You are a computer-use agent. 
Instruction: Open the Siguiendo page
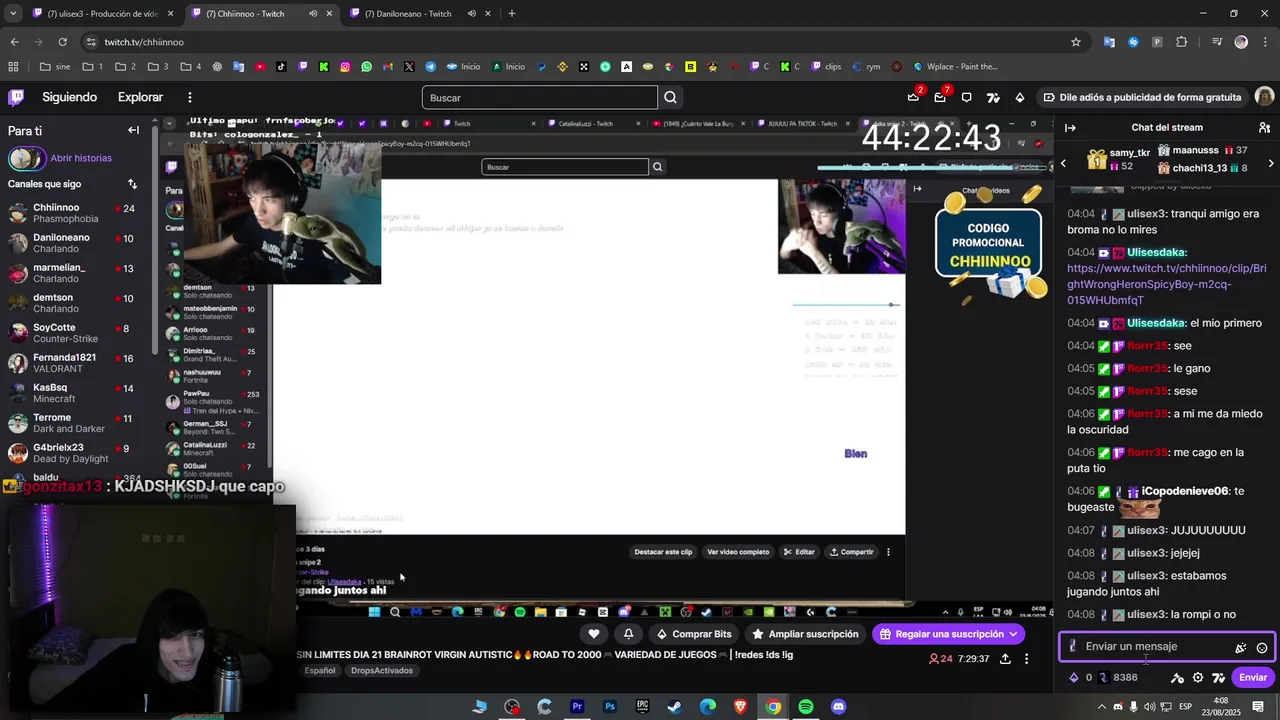point(69,97)
